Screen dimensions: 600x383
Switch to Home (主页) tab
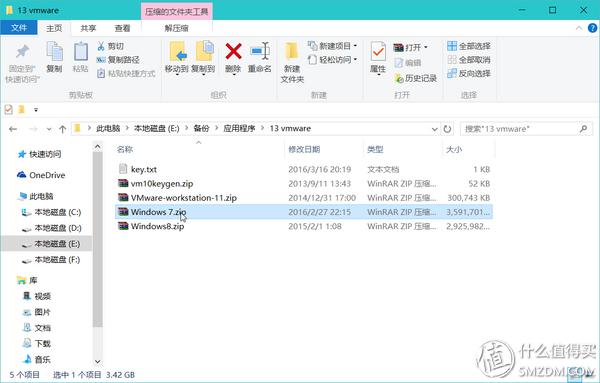click(x=54, y=28)
